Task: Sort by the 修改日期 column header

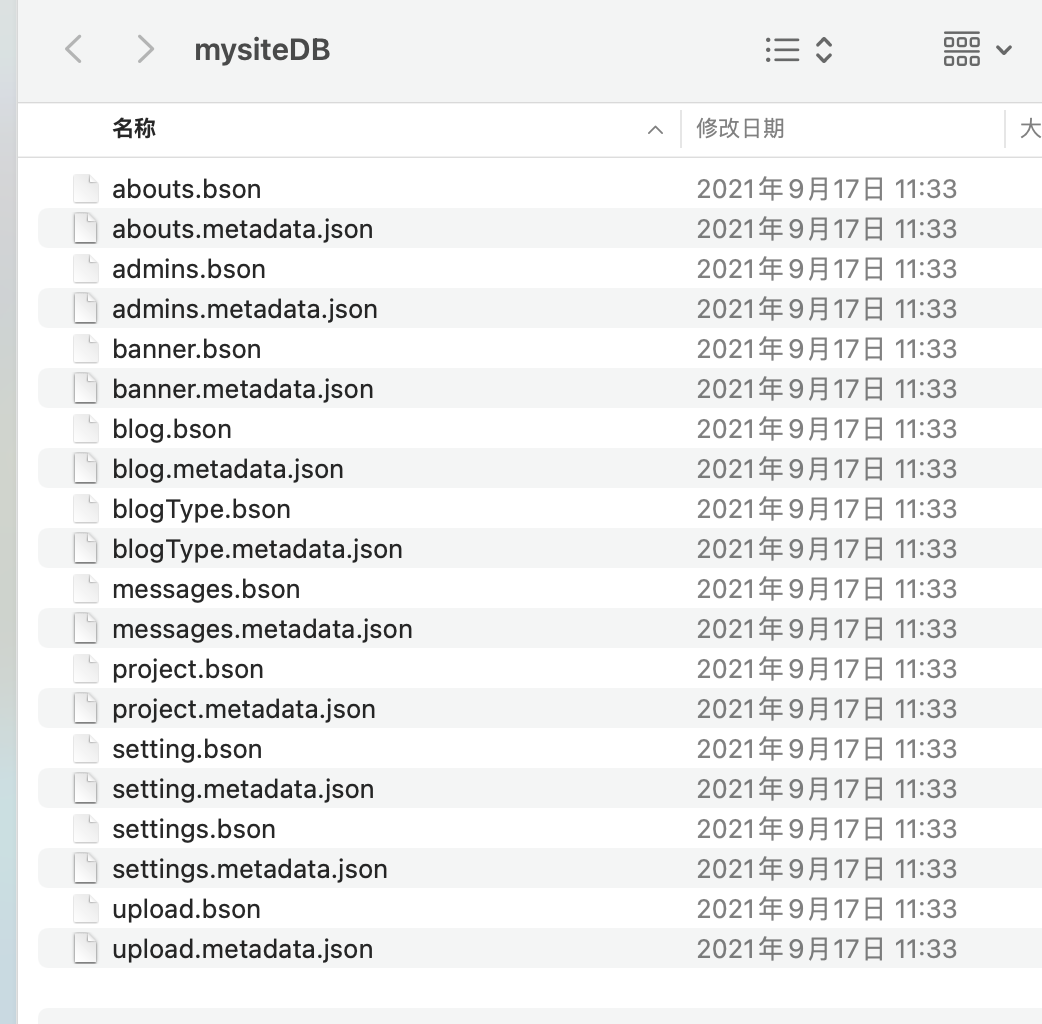Action: [x=740, y=128]
